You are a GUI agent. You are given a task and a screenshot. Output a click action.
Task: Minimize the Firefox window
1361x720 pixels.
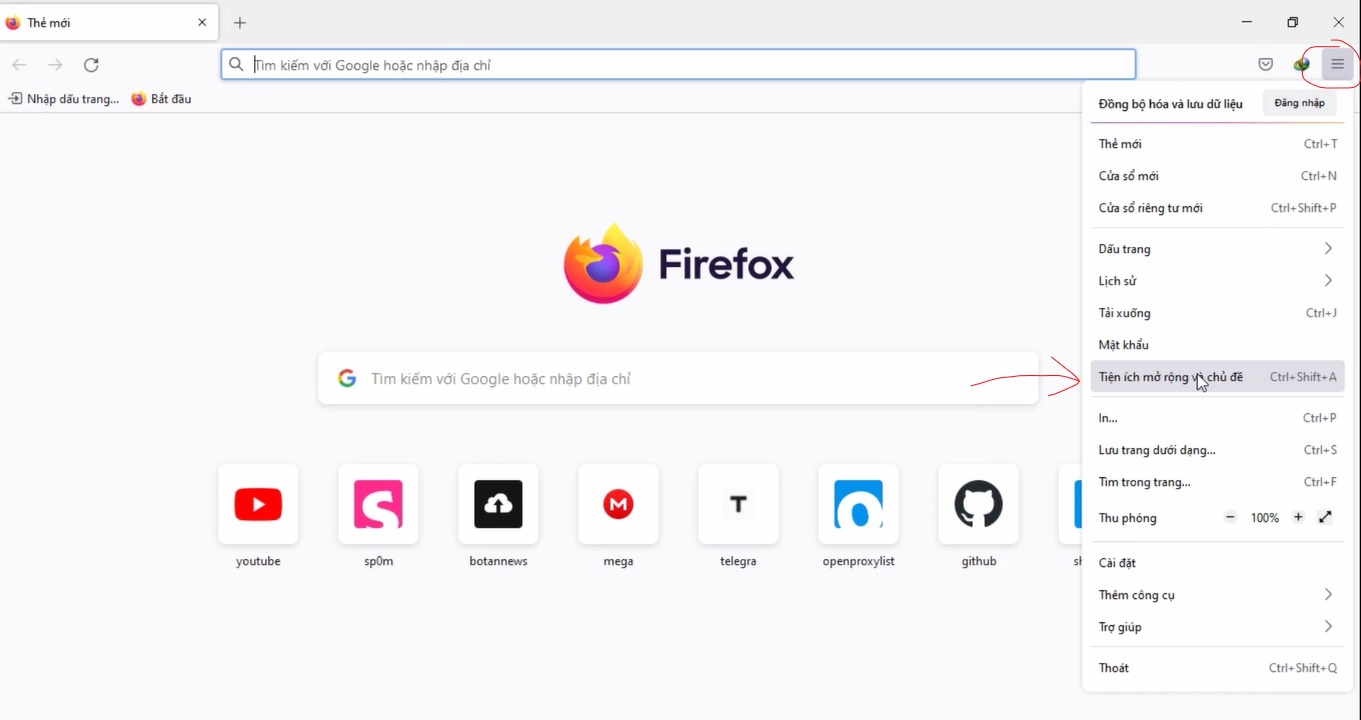[x=1247, y=22]
